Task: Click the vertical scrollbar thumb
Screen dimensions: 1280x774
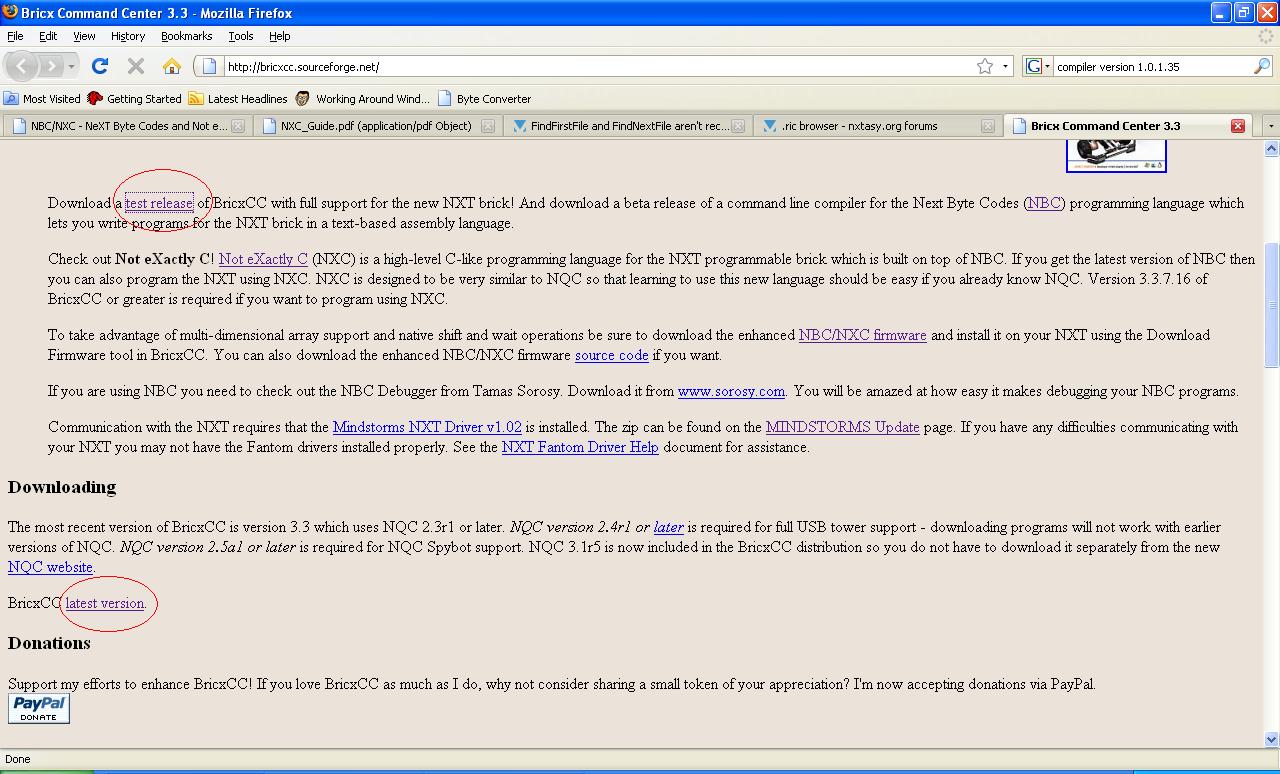Action: (1272, 306)
